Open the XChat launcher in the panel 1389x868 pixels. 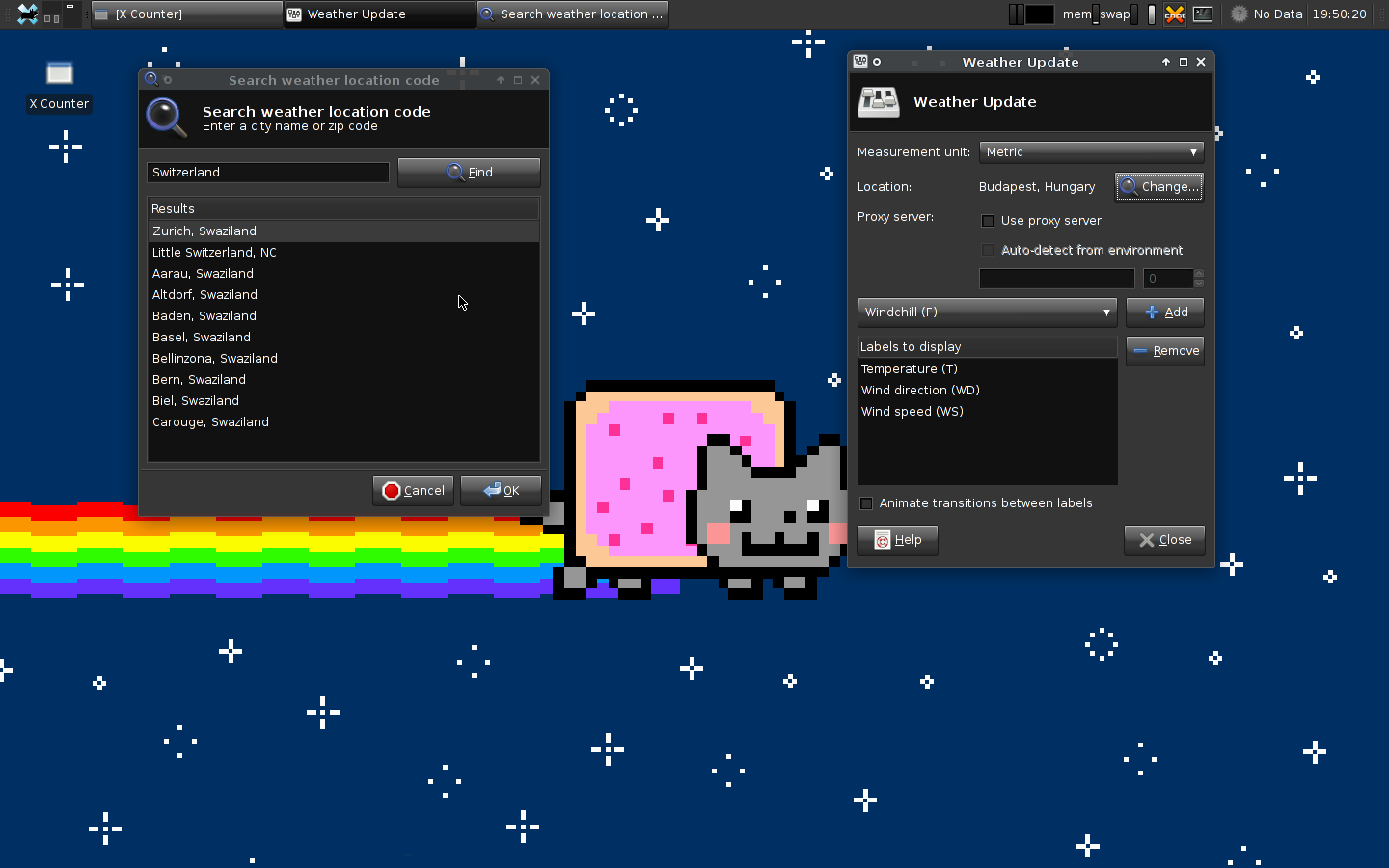[x=1174, y=14]
